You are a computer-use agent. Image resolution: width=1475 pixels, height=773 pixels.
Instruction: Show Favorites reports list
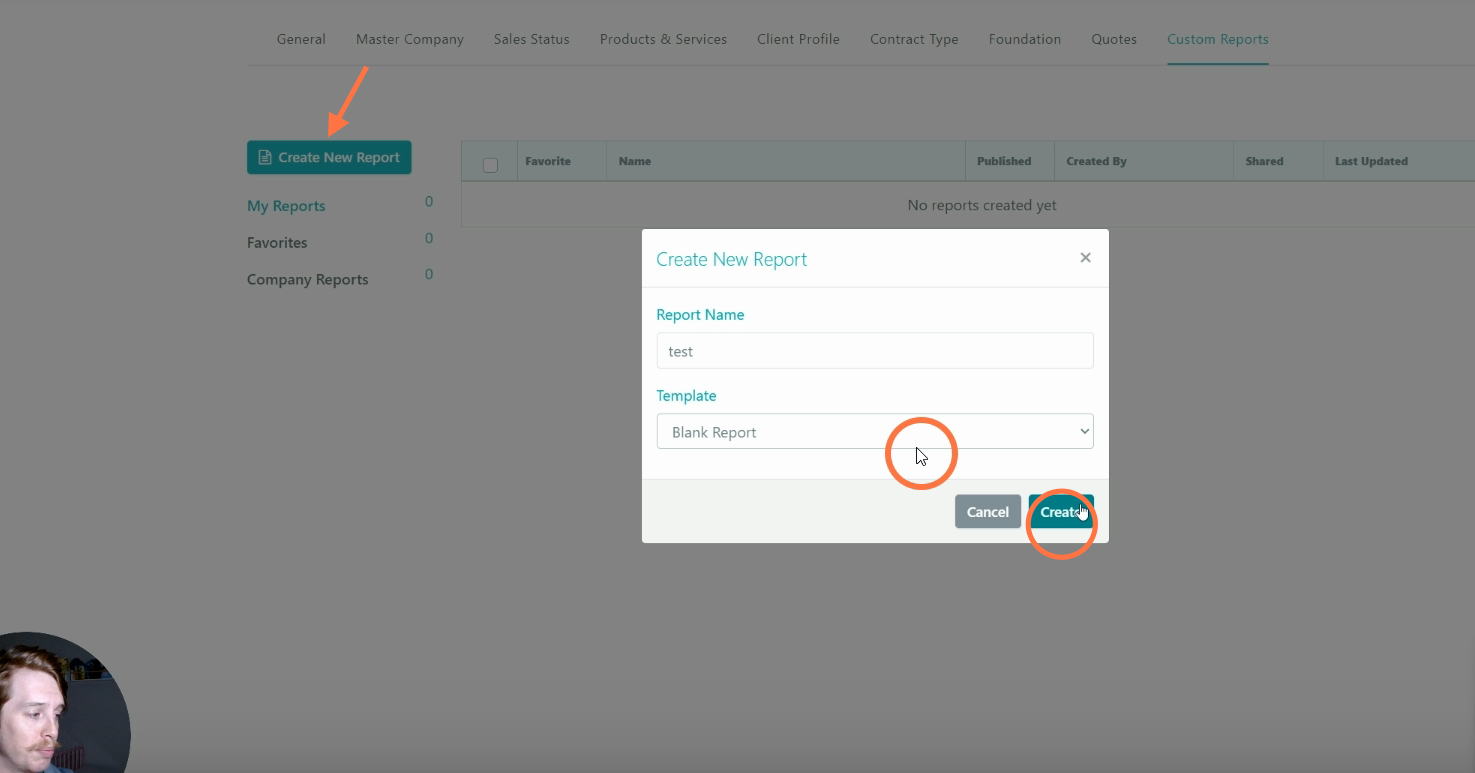[277, 243]
